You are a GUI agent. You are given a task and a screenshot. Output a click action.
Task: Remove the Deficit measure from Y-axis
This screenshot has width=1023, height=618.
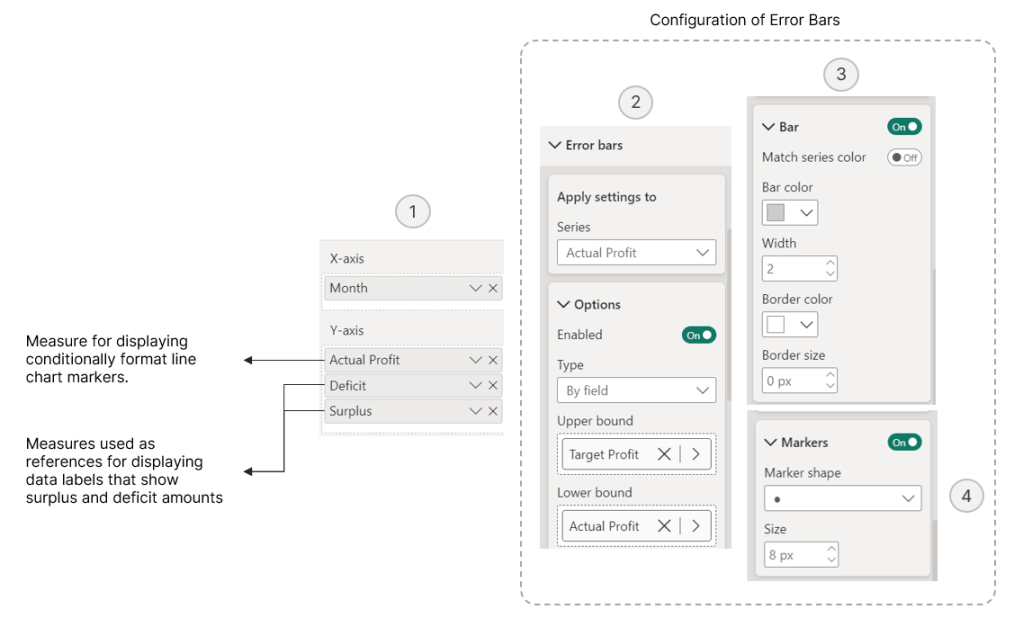(x=492, y=386)
